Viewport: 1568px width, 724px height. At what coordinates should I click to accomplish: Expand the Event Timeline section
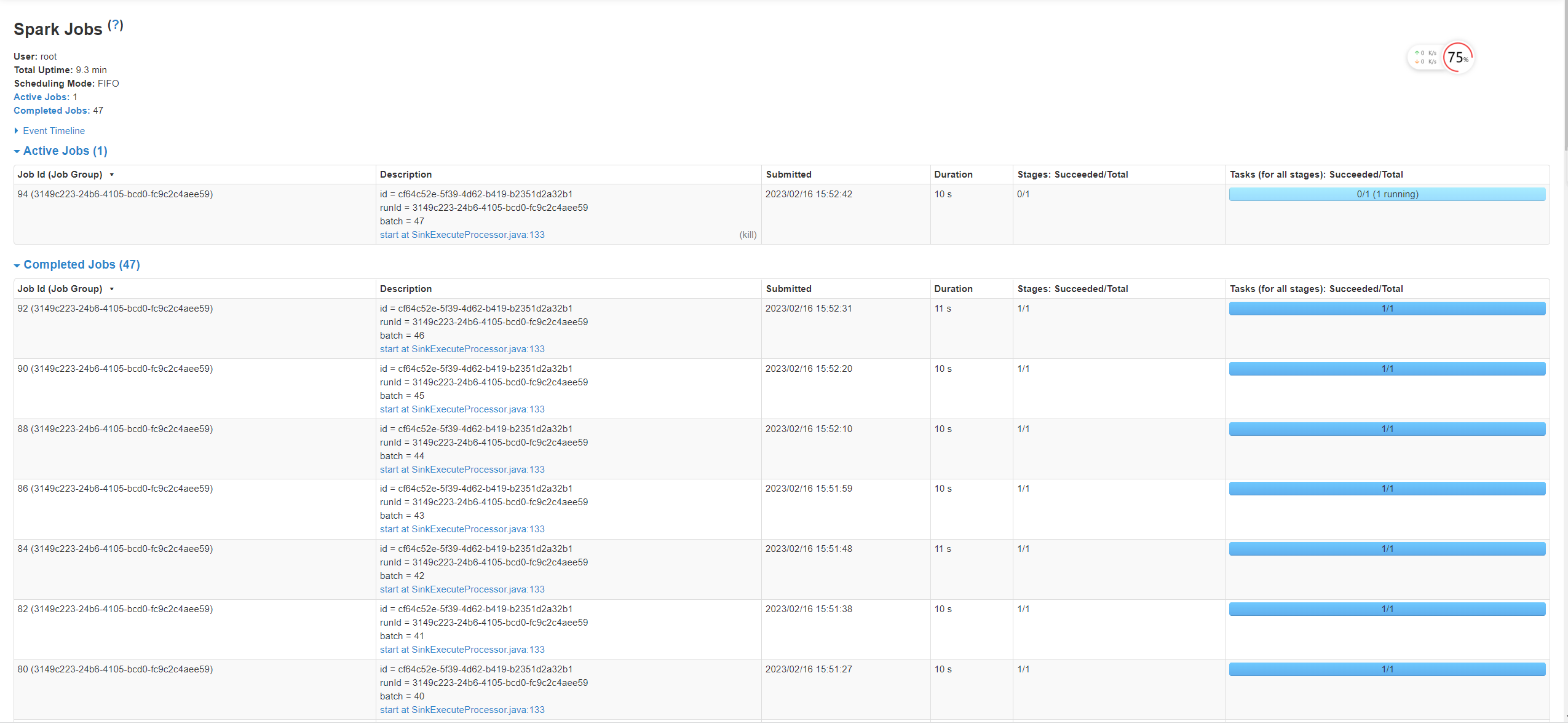coord(53,131)
